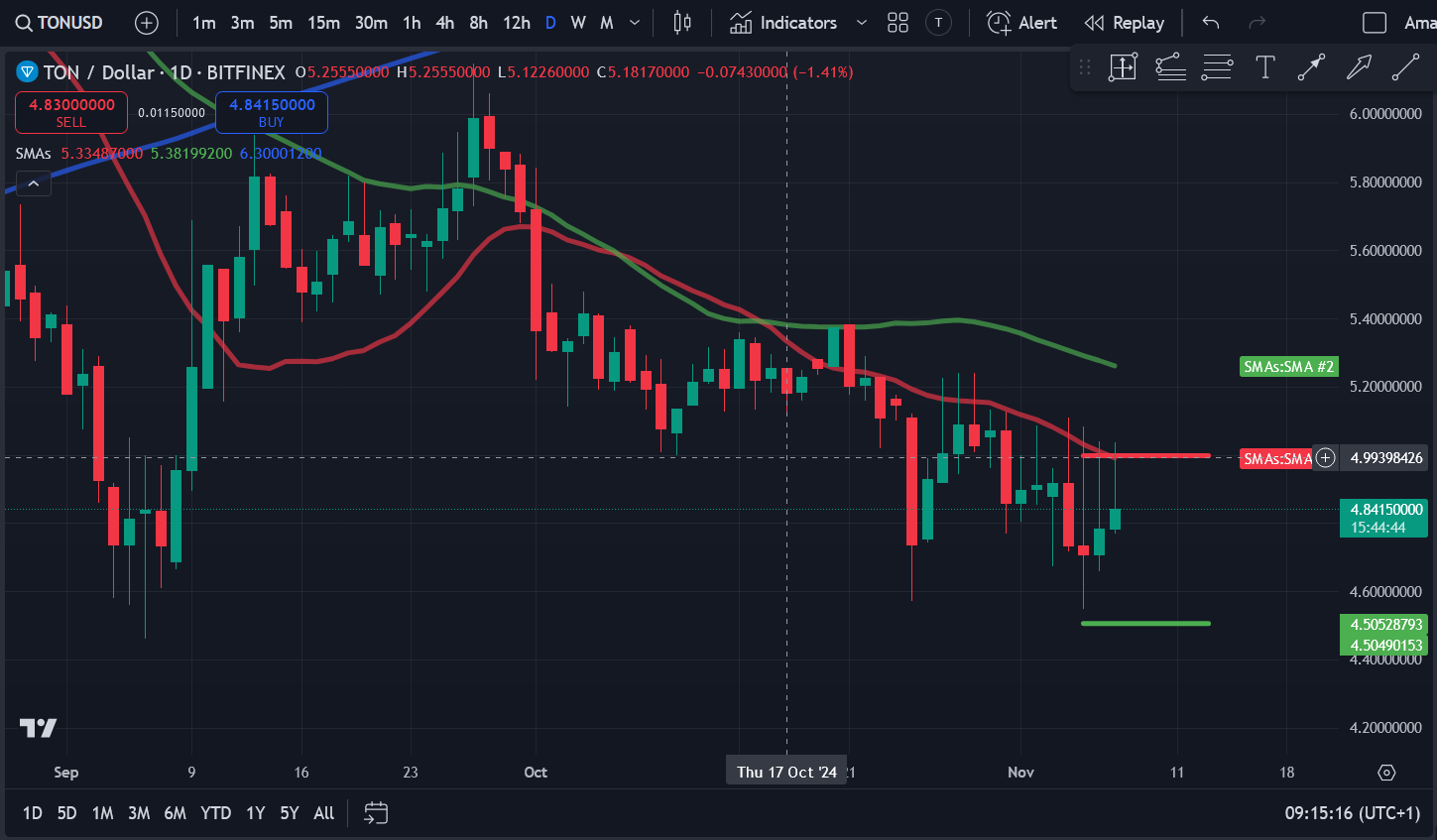Set date range to 6M

176,813
